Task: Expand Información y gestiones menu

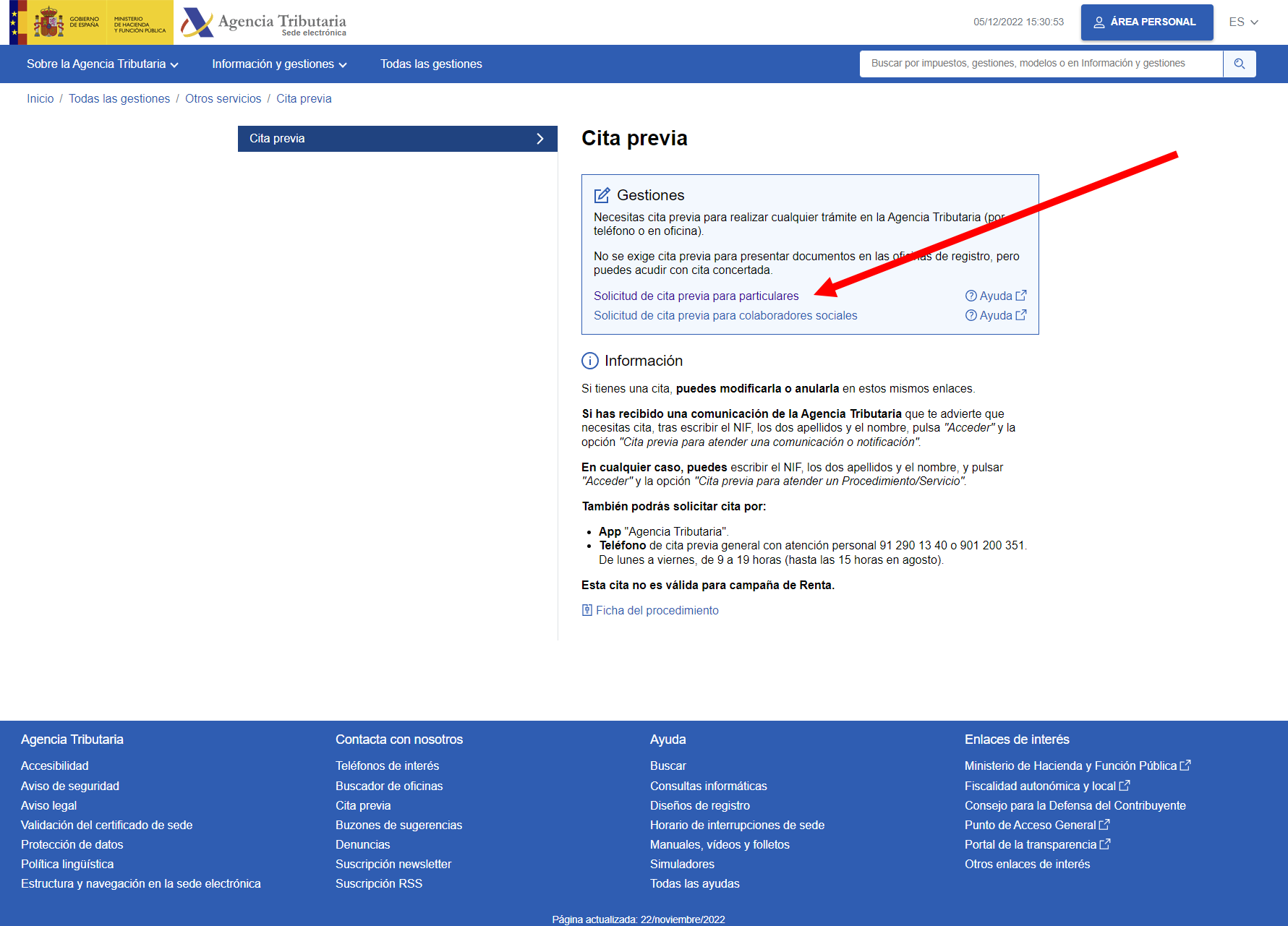Action: click(x=279, y=64)
